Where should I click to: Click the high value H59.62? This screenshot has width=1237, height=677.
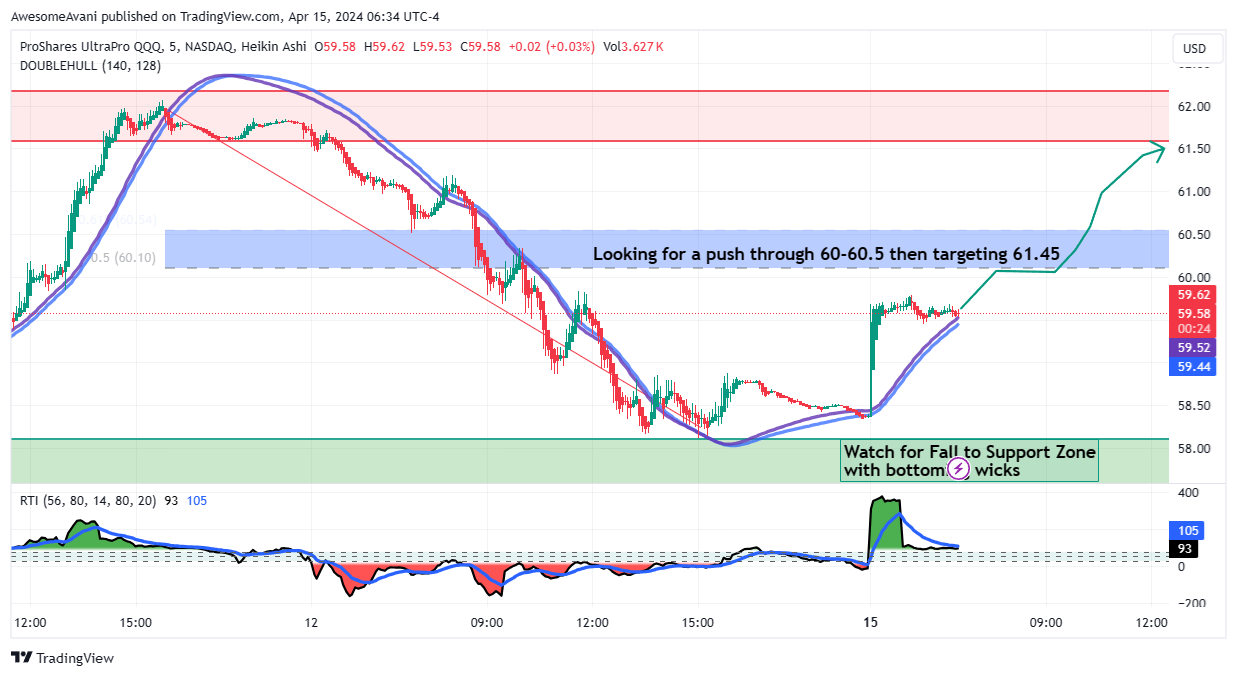(384, 47)
